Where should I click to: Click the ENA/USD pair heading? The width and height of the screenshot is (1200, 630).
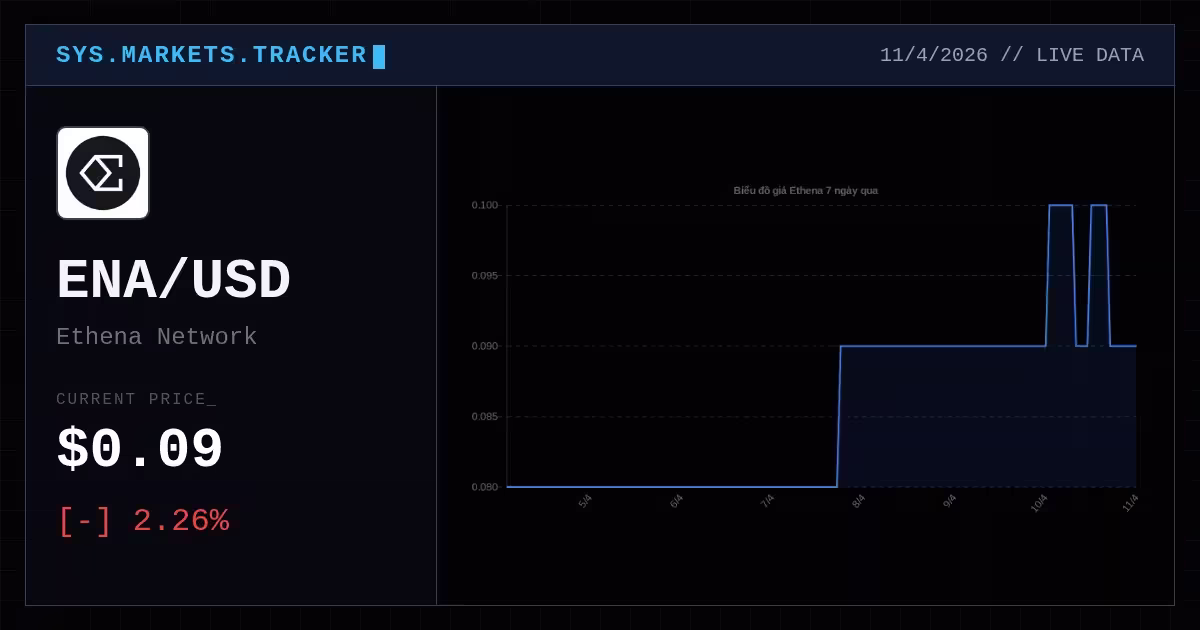pyautogui.click(x=173, y=281)
